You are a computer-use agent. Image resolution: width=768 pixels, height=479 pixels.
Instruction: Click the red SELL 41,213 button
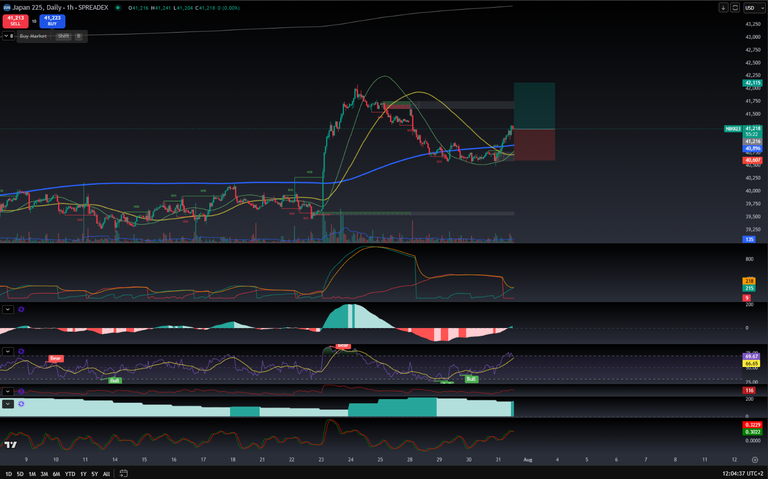click(15, 19)
